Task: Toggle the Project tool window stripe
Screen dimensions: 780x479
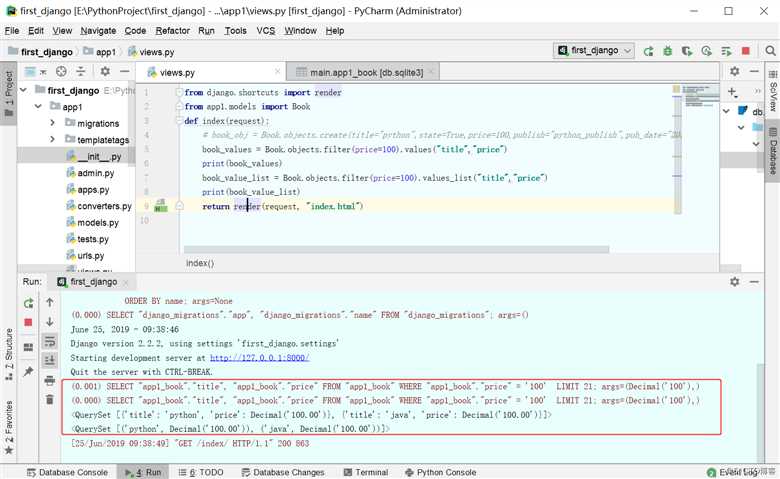Action: (x=8, y=94)
